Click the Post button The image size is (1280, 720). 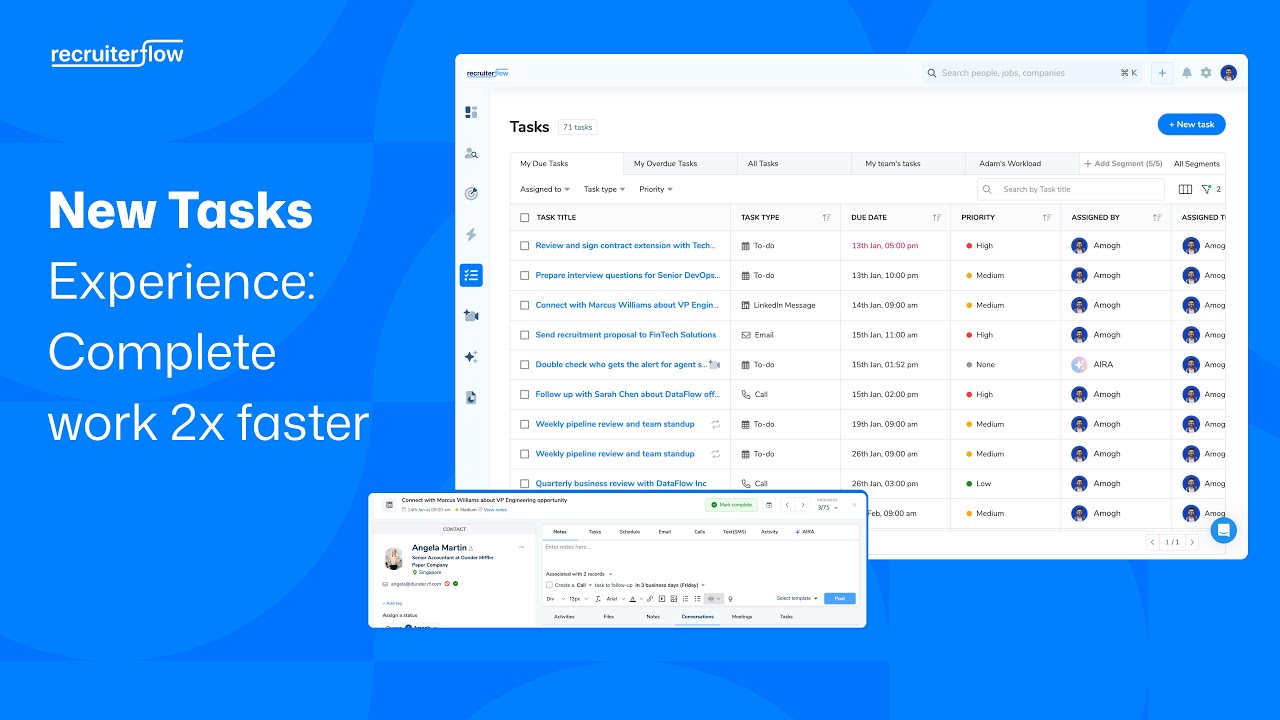[x=840, y=598]
